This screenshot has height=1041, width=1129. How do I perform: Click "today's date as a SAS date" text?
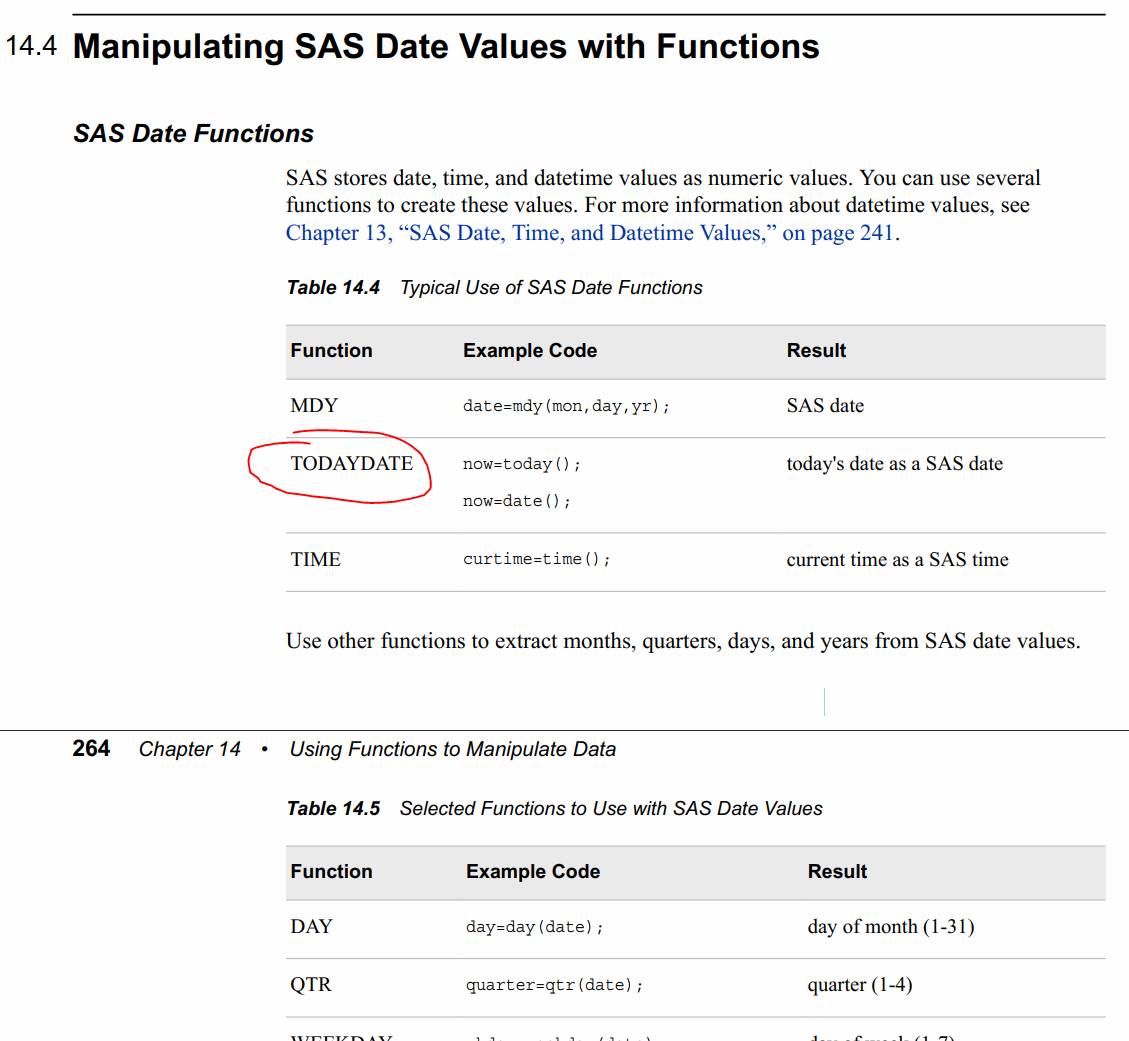coord(894,464)
